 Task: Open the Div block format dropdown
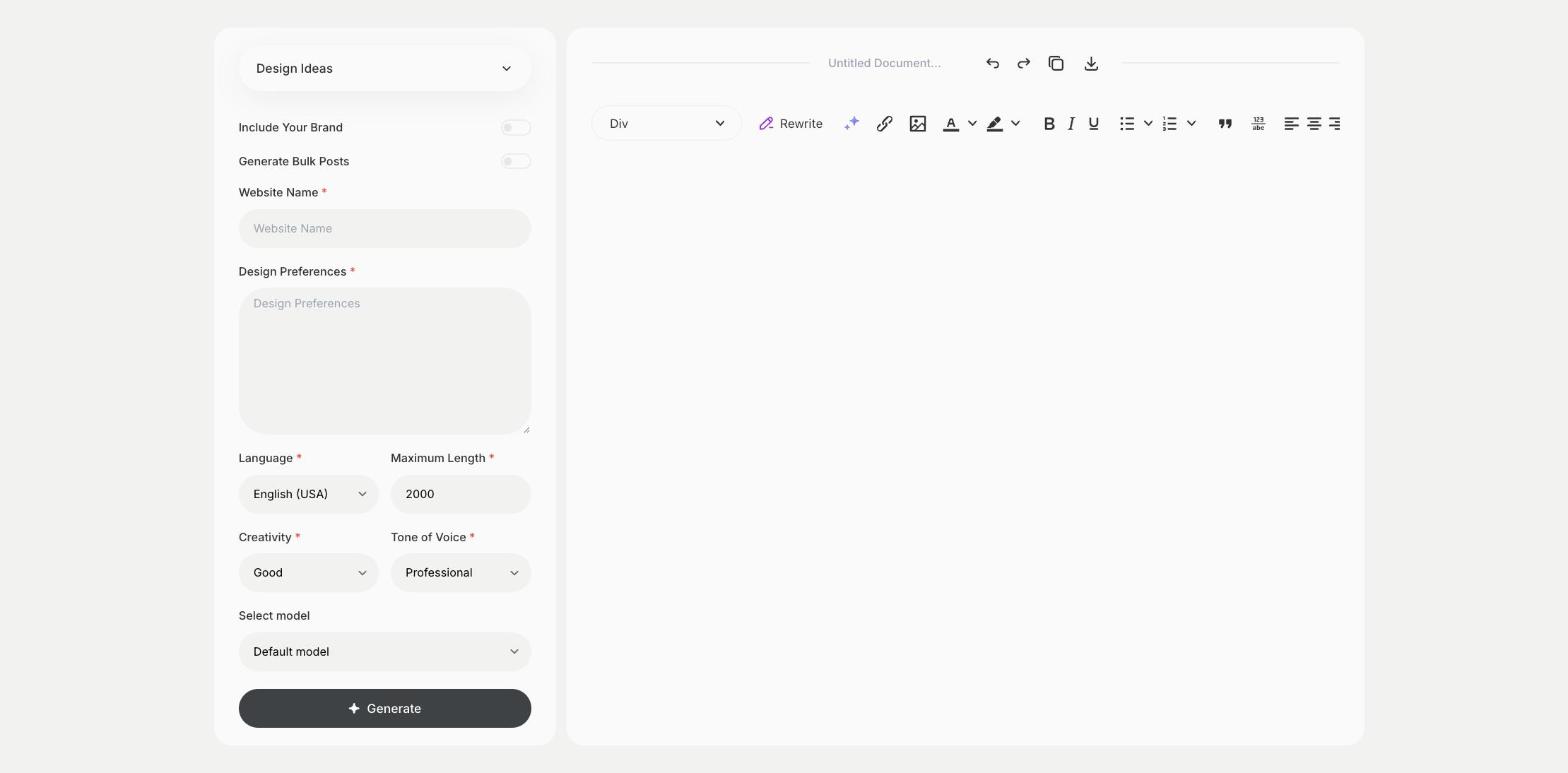(x=667, y=123)
